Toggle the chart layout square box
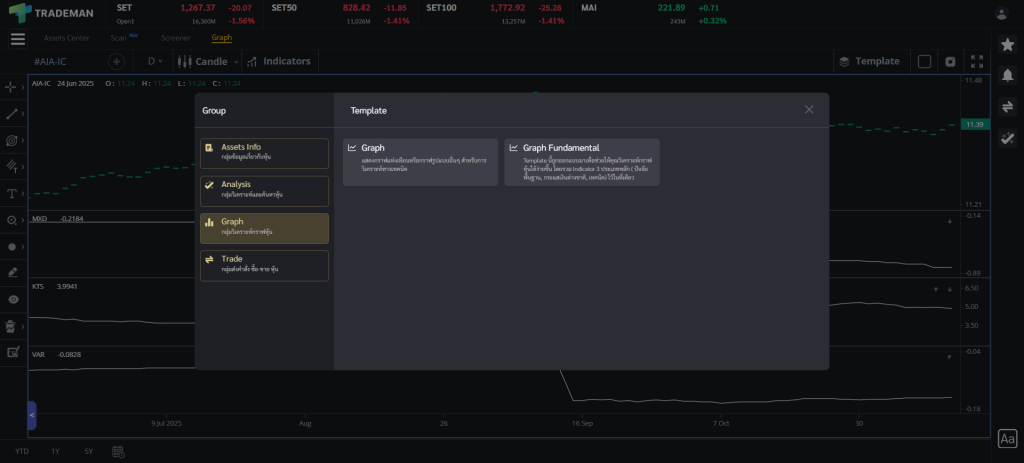 (924, 61)
